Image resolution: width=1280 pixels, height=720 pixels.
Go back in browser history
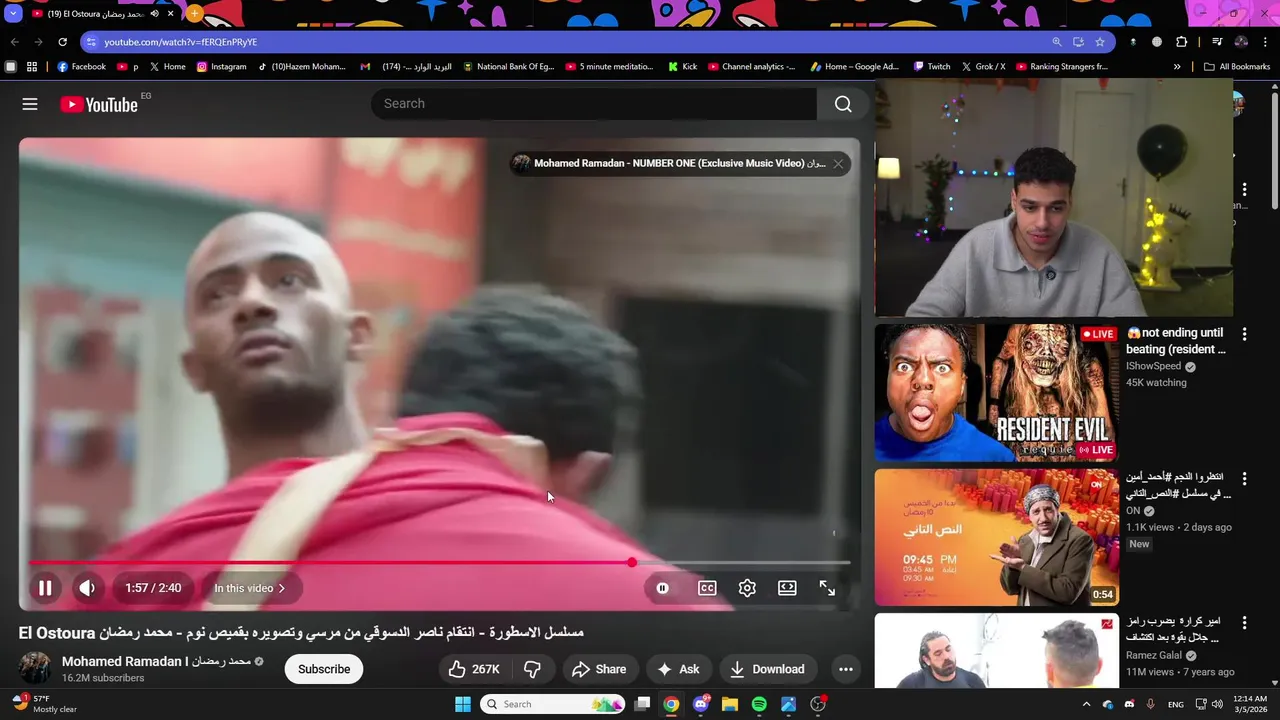pos(14,42)
